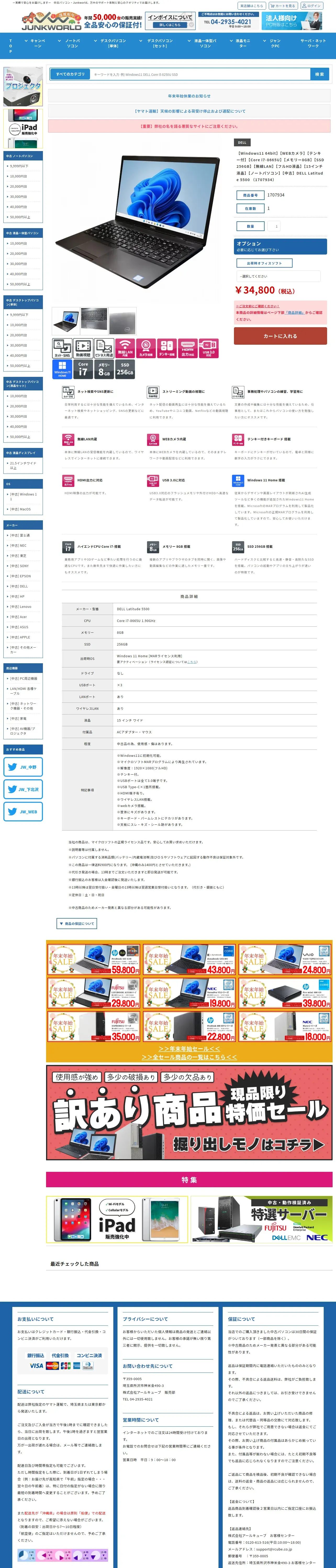Screen dimensions: 336x1568
Task: Click the 数量 quantity input box
Action: pyautogui.click(x=273, y=226)
